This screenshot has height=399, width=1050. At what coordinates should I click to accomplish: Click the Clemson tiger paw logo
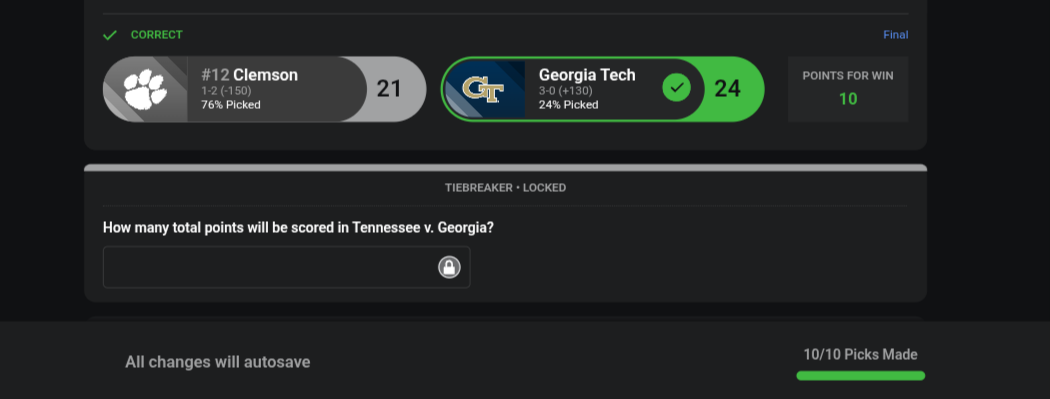145,89
